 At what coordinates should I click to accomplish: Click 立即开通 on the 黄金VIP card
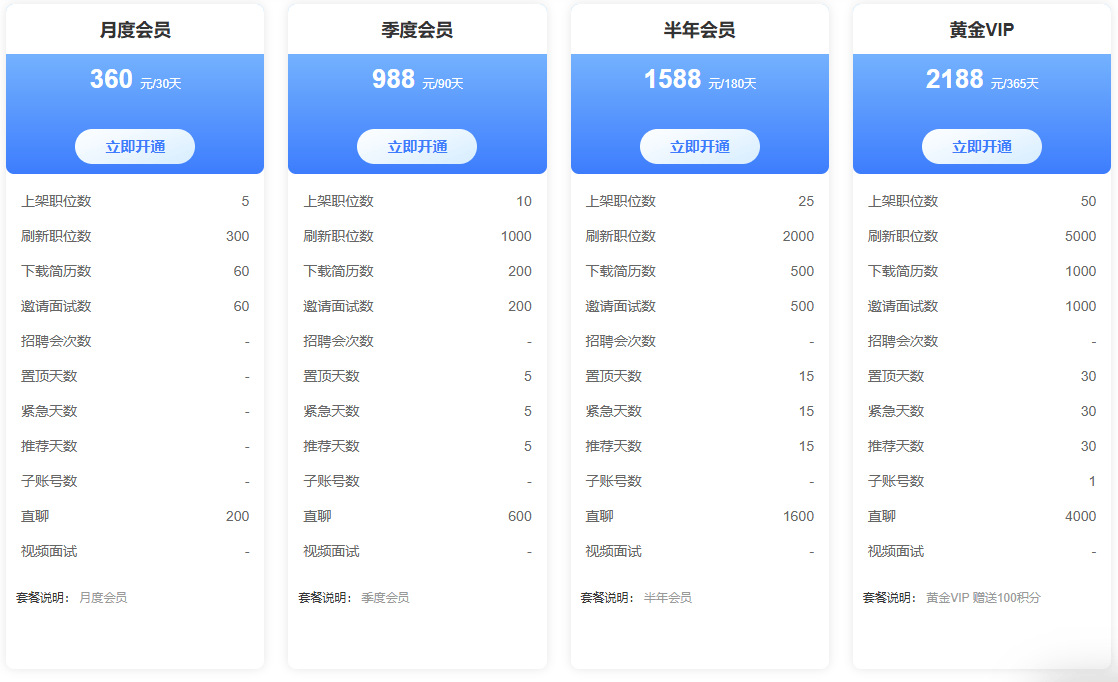coord(981,146)
